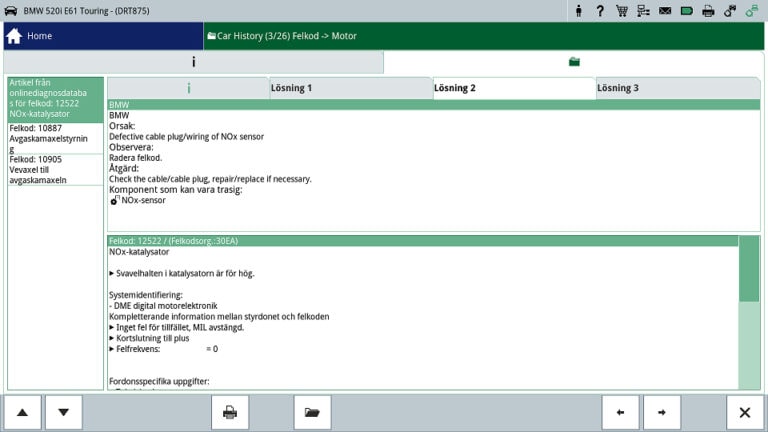
Task: Open the person info icon in top bar
Action: [578, 11]
